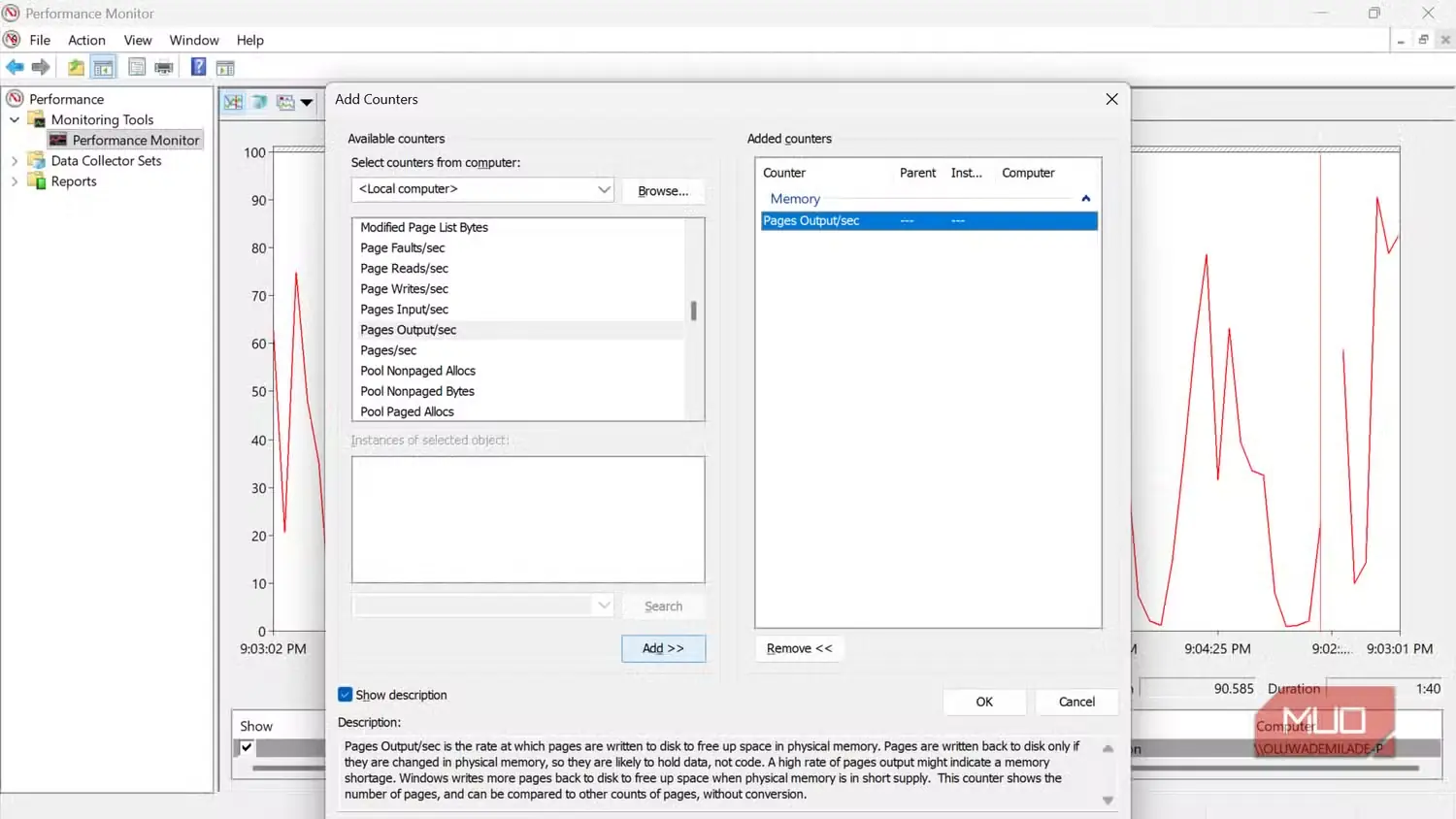Open the View menu
The image size is (1456, 819).
[138, 40]
